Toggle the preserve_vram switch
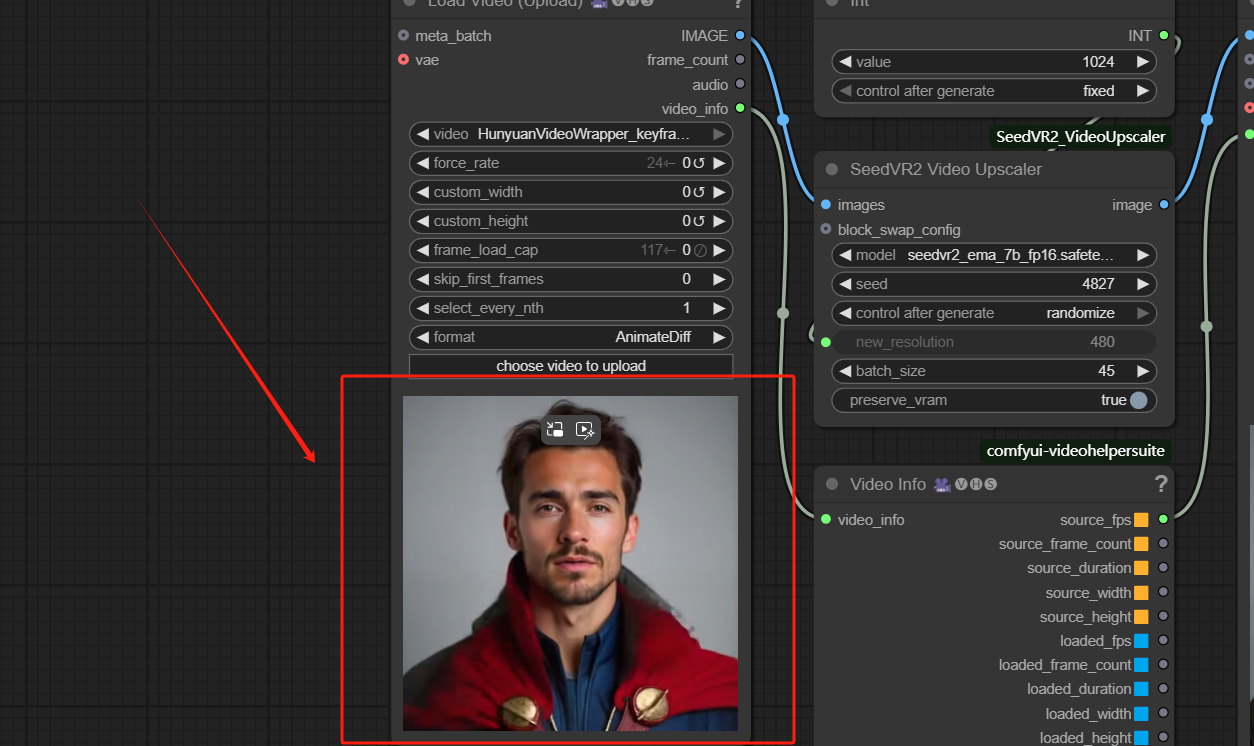This screenshot has height=746, width=1254. 1138,400
